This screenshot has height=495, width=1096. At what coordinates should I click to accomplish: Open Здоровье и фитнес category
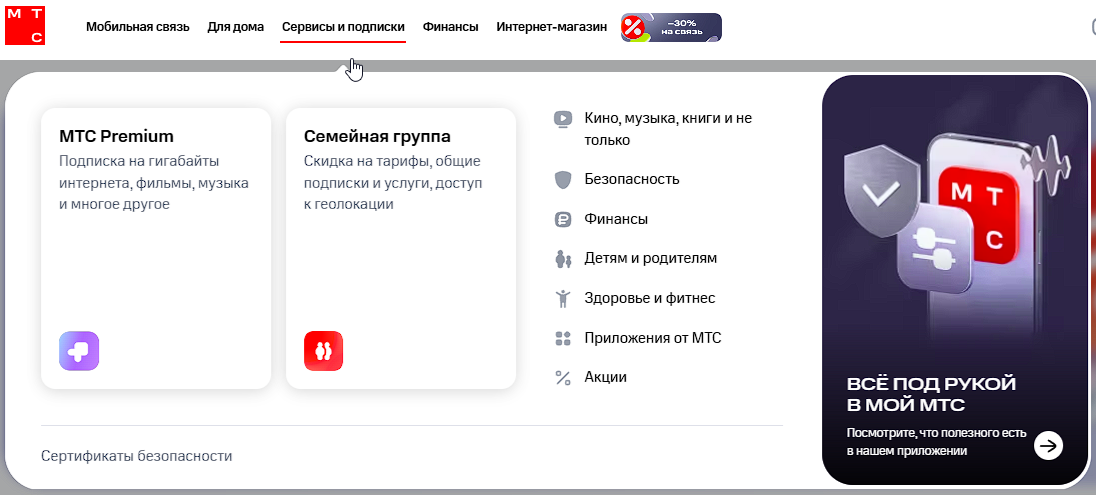pyautogui.click(x=650, y=298)
